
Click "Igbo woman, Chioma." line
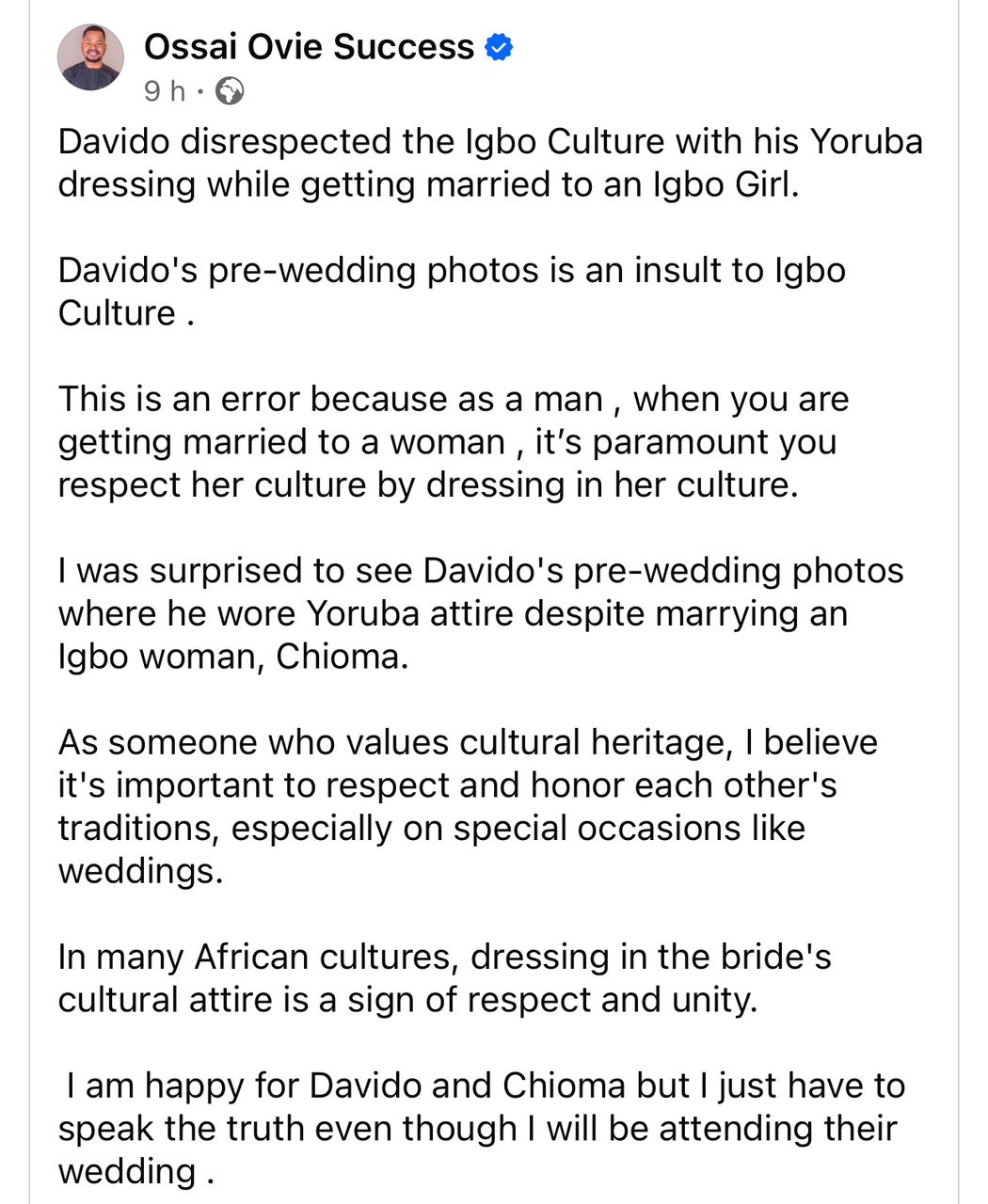233,657
